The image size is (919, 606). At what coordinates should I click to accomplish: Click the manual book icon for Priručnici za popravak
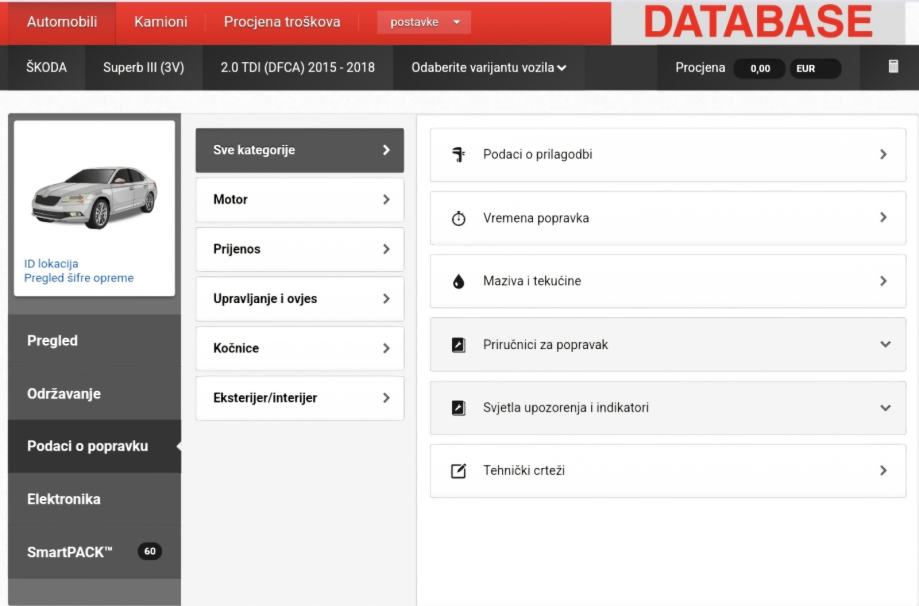458,345
